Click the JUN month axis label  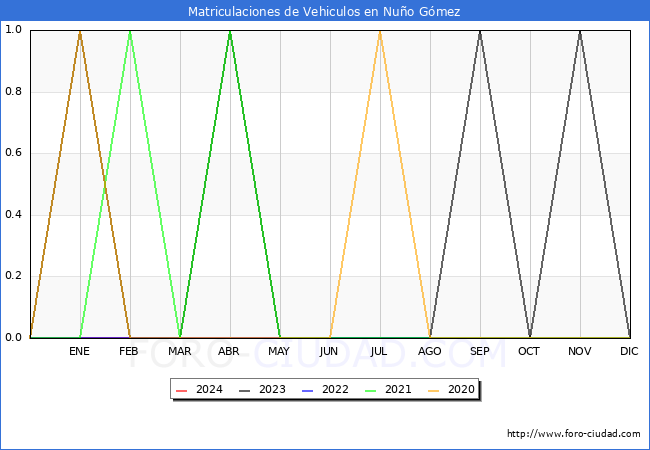click(329, 351)
